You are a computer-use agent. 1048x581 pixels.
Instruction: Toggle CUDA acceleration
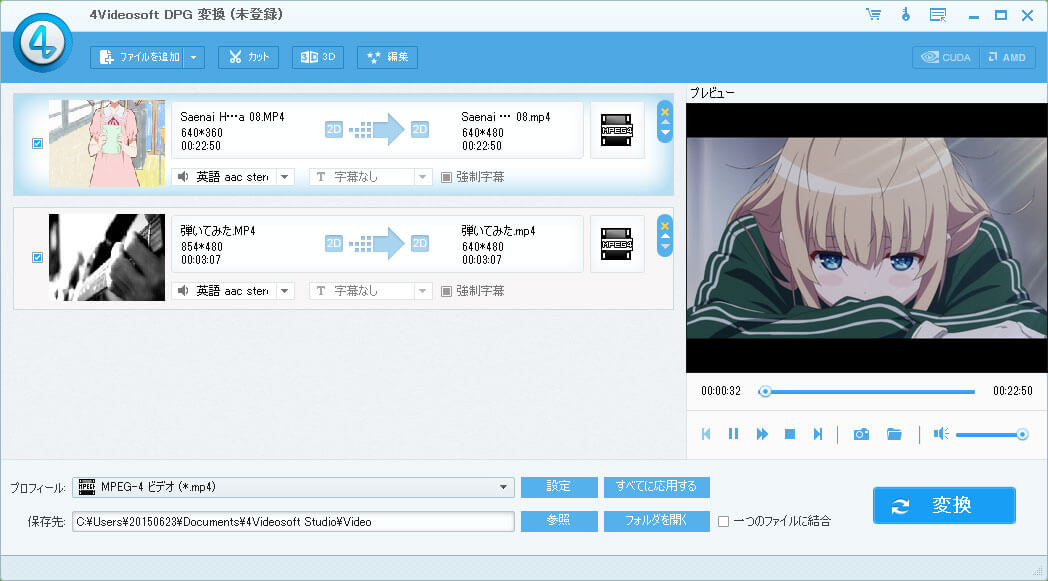point(946,57)
